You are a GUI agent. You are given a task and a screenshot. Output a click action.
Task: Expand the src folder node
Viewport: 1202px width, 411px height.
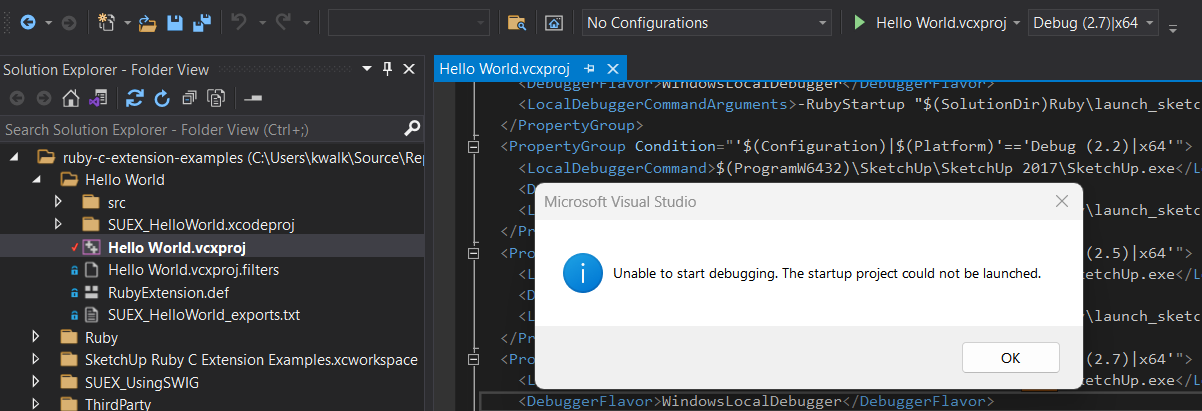pyautogui.click(x=58, y=202)
